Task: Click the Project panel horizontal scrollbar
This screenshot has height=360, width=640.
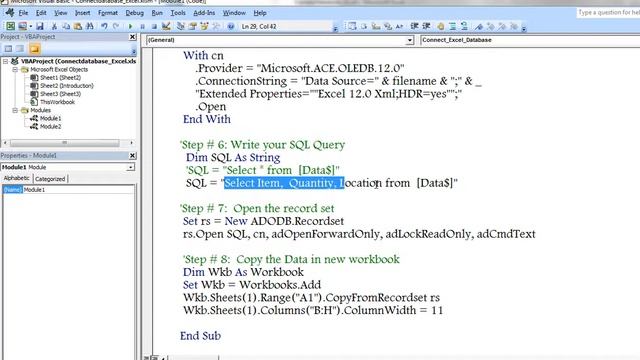Action: (x=68, y=143)
